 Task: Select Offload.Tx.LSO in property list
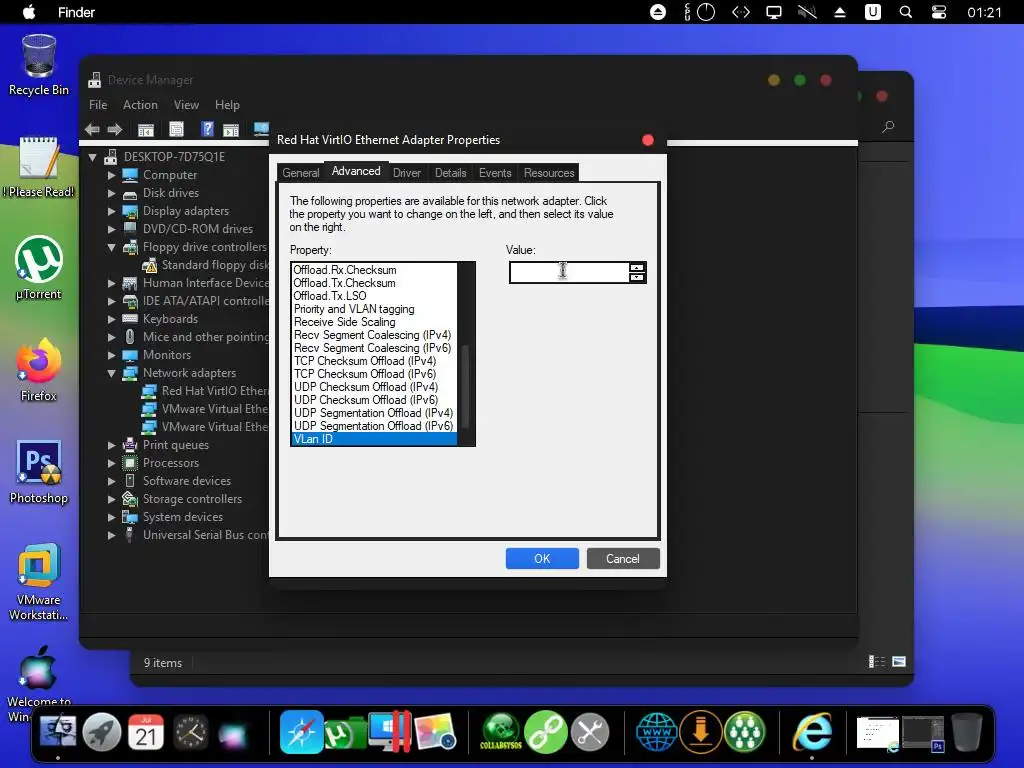tap(330, 296)
